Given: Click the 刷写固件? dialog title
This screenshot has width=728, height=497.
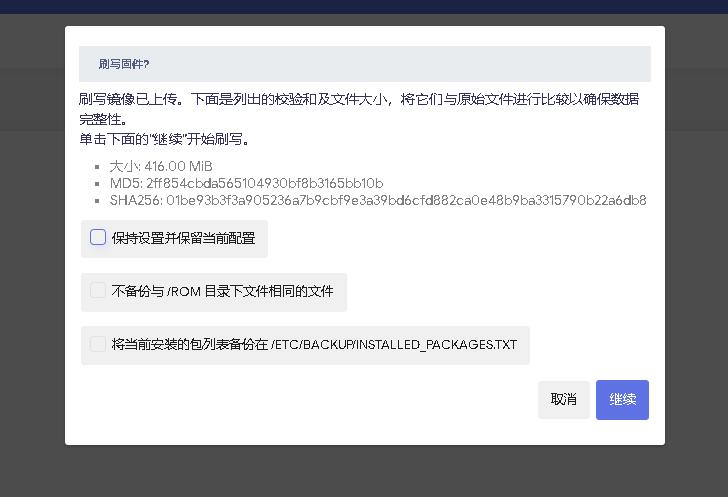Looking at the screenshot, I should 124,64.
